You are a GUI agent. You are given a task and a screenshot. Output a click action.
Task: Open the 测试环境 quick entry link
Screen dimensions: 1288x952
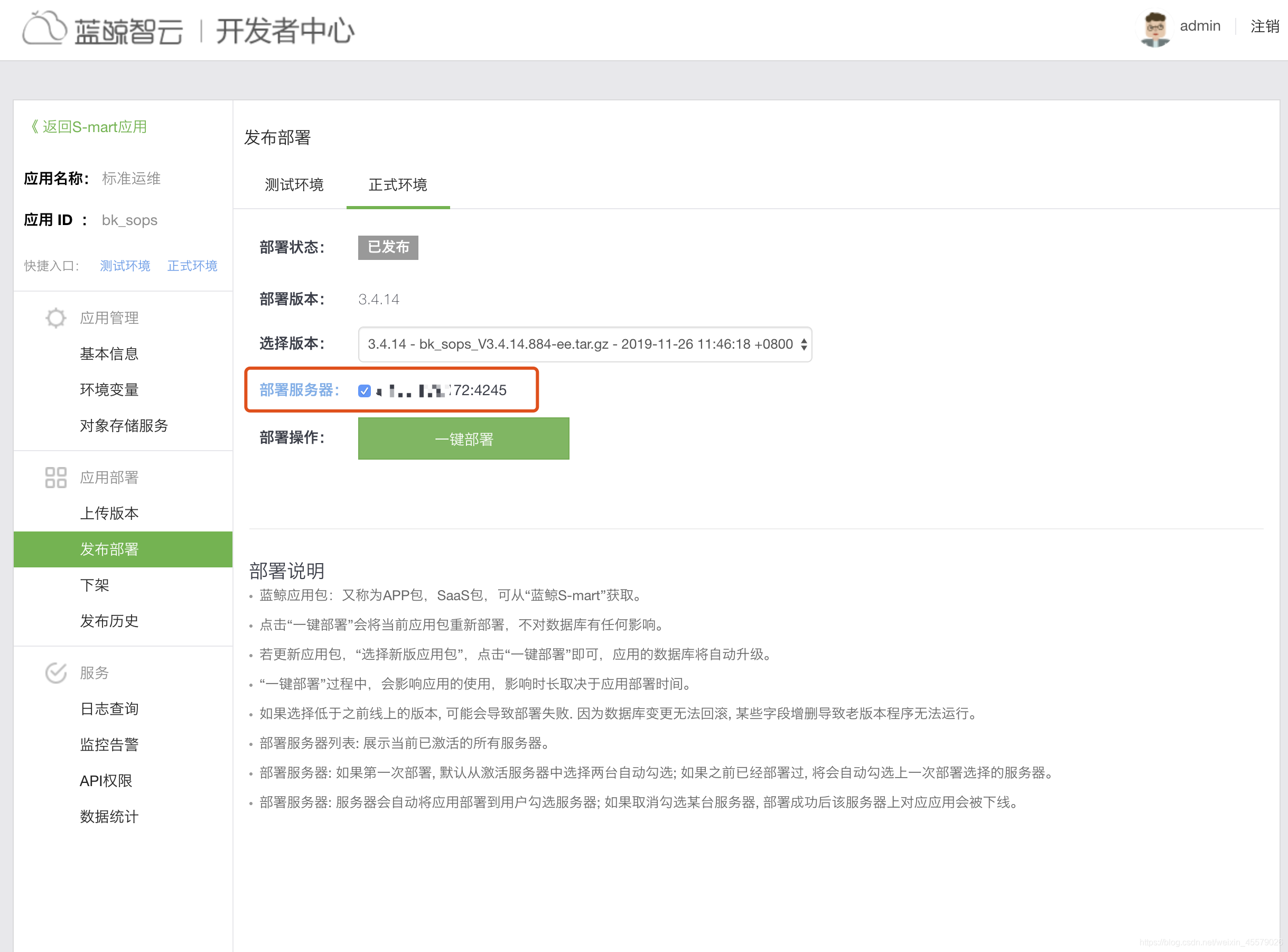point(125,266)
